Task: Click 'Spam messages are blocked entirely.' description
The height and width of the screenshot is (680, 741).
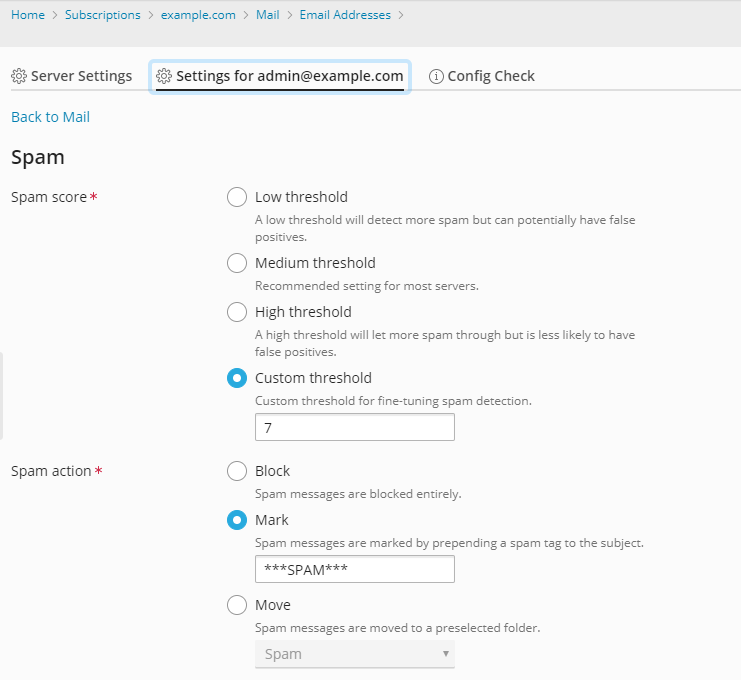Action: pyautogui.click(x=358, y=494)
